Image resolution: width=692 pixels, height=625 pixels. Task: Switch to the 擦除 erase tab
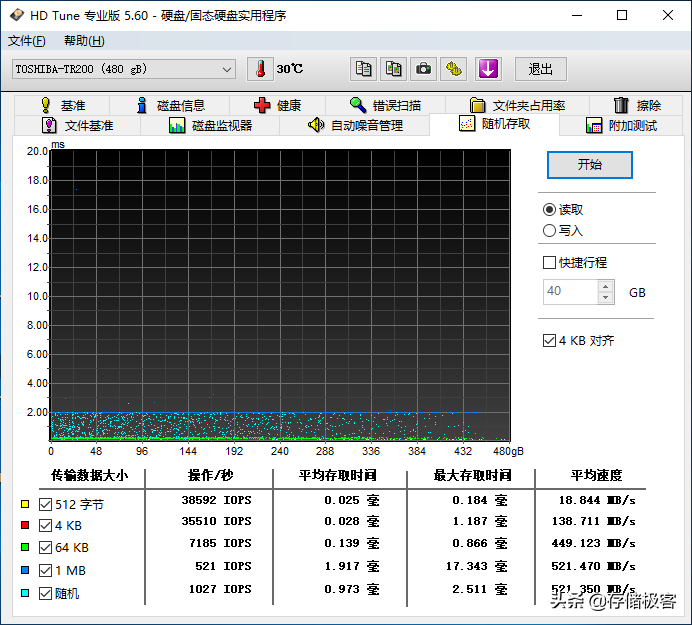(637, 105)
